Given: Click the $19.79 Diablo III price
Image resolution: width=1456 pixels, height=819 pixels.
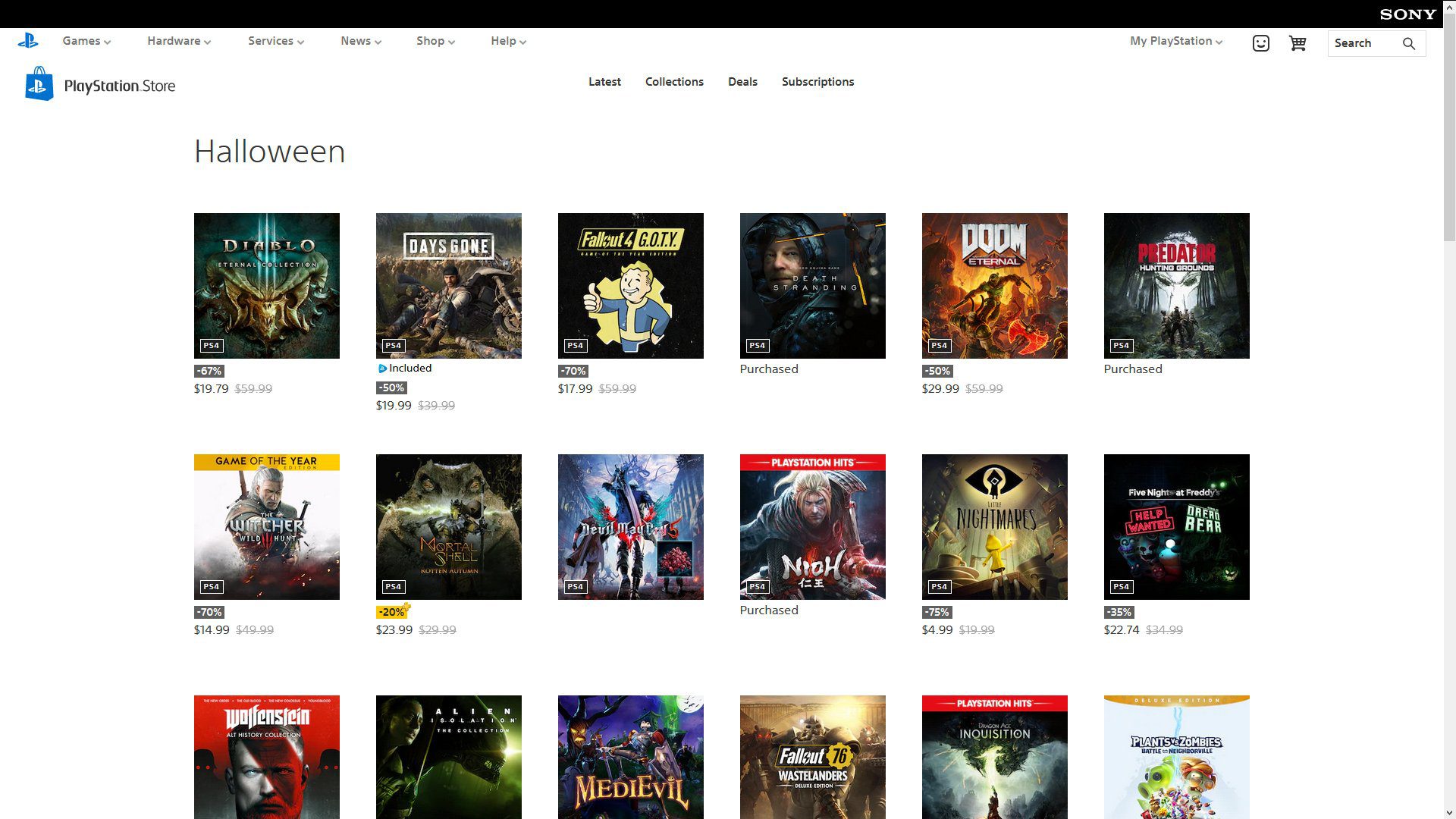Looking at the screenshot, I should (x=211, y=388).
